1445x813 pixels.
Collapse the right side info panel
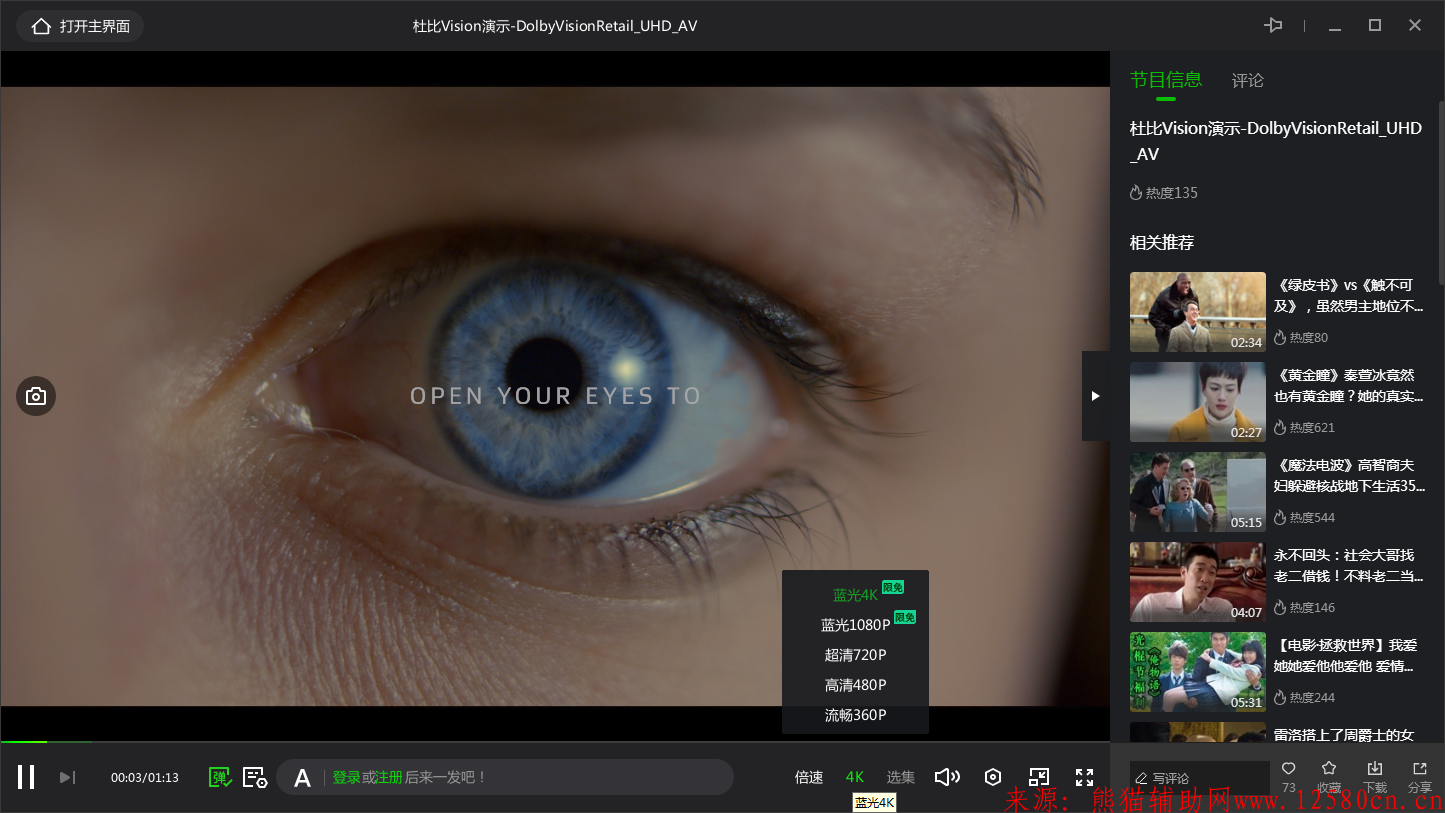point(1095,396)
